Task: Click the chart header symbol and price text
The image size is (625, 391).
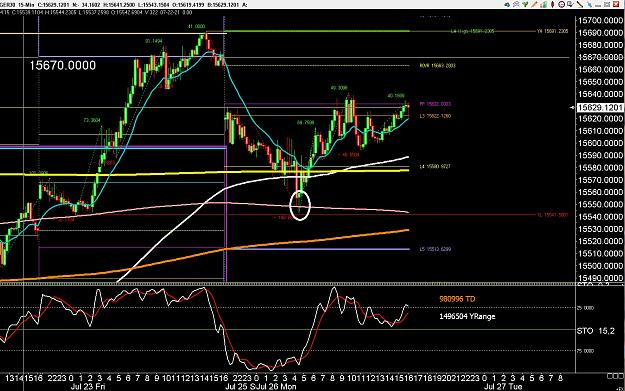Action: tap(124, 5)
